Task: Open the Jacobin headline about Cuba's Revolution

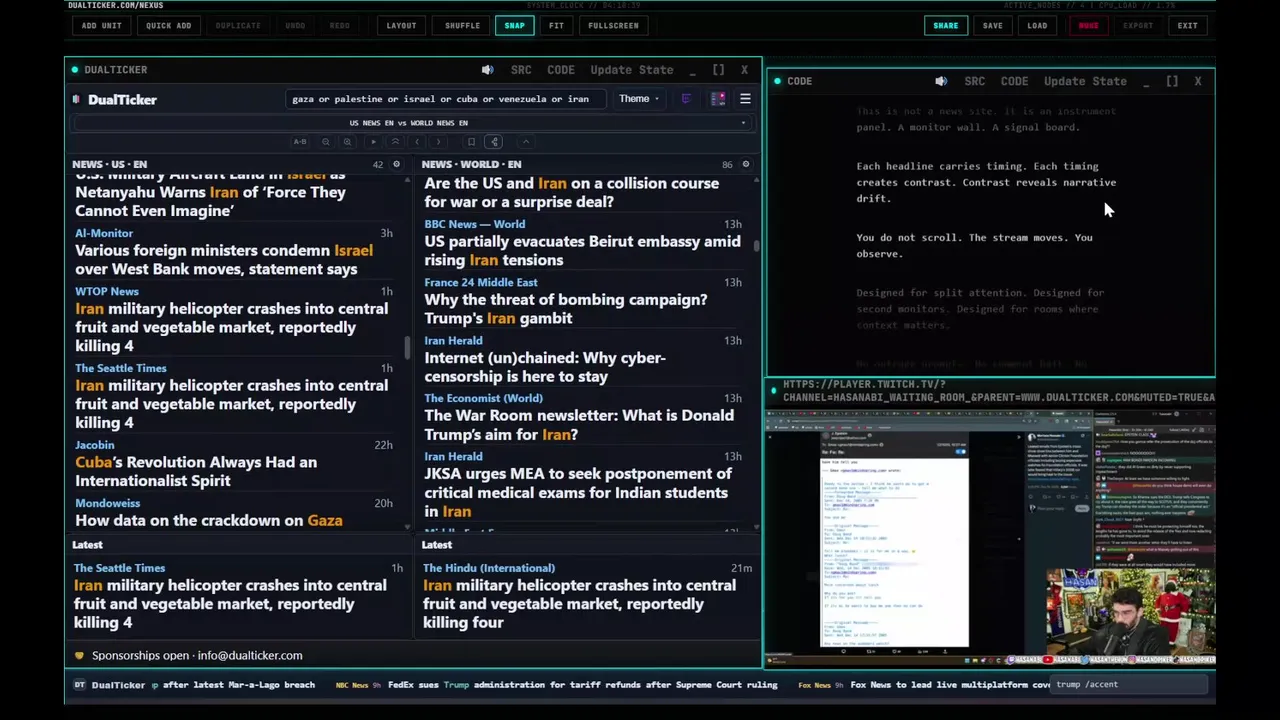Action: [196, 472]
